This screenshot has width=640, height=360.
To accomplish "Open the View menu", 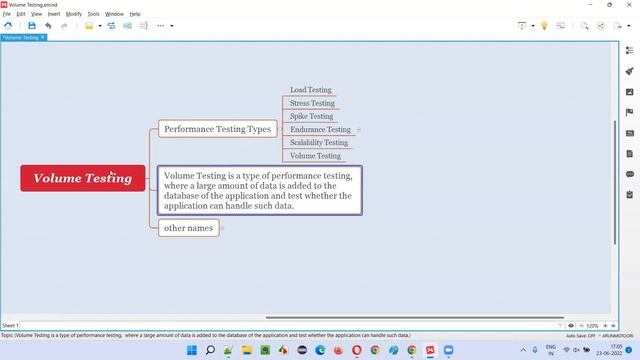I will 36,14.
